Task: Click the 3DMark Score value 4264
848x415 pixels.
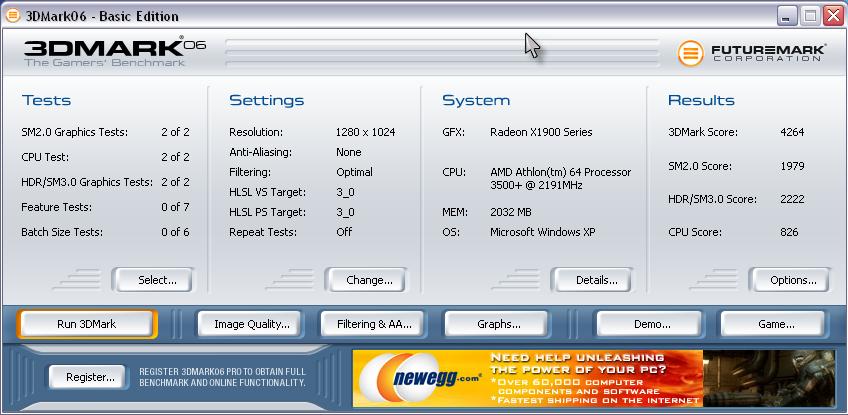Action: (x=792, y=132)
